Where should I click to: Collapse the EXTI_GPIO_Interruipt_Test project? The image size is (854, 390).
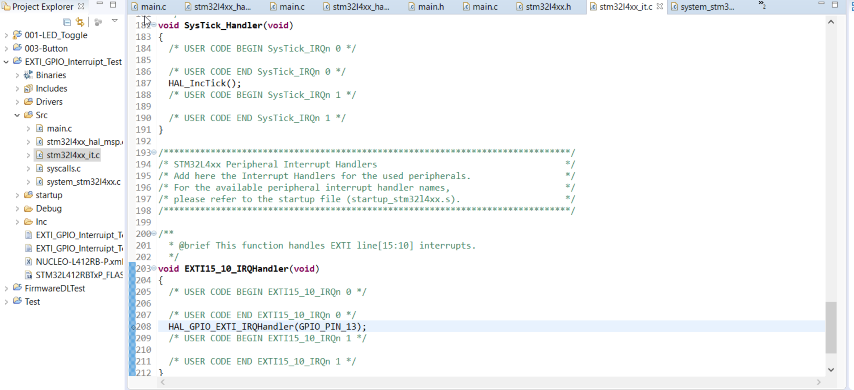(6, 62)
